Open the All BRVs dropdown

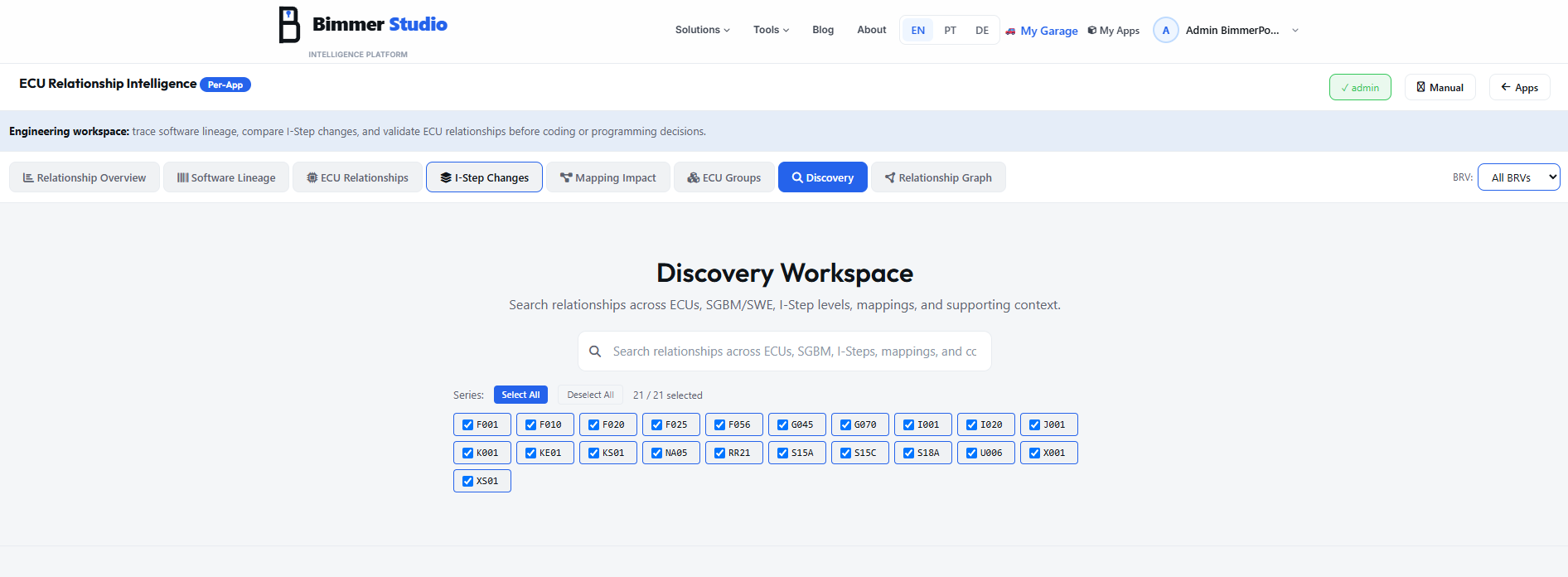click(1518, 177)
